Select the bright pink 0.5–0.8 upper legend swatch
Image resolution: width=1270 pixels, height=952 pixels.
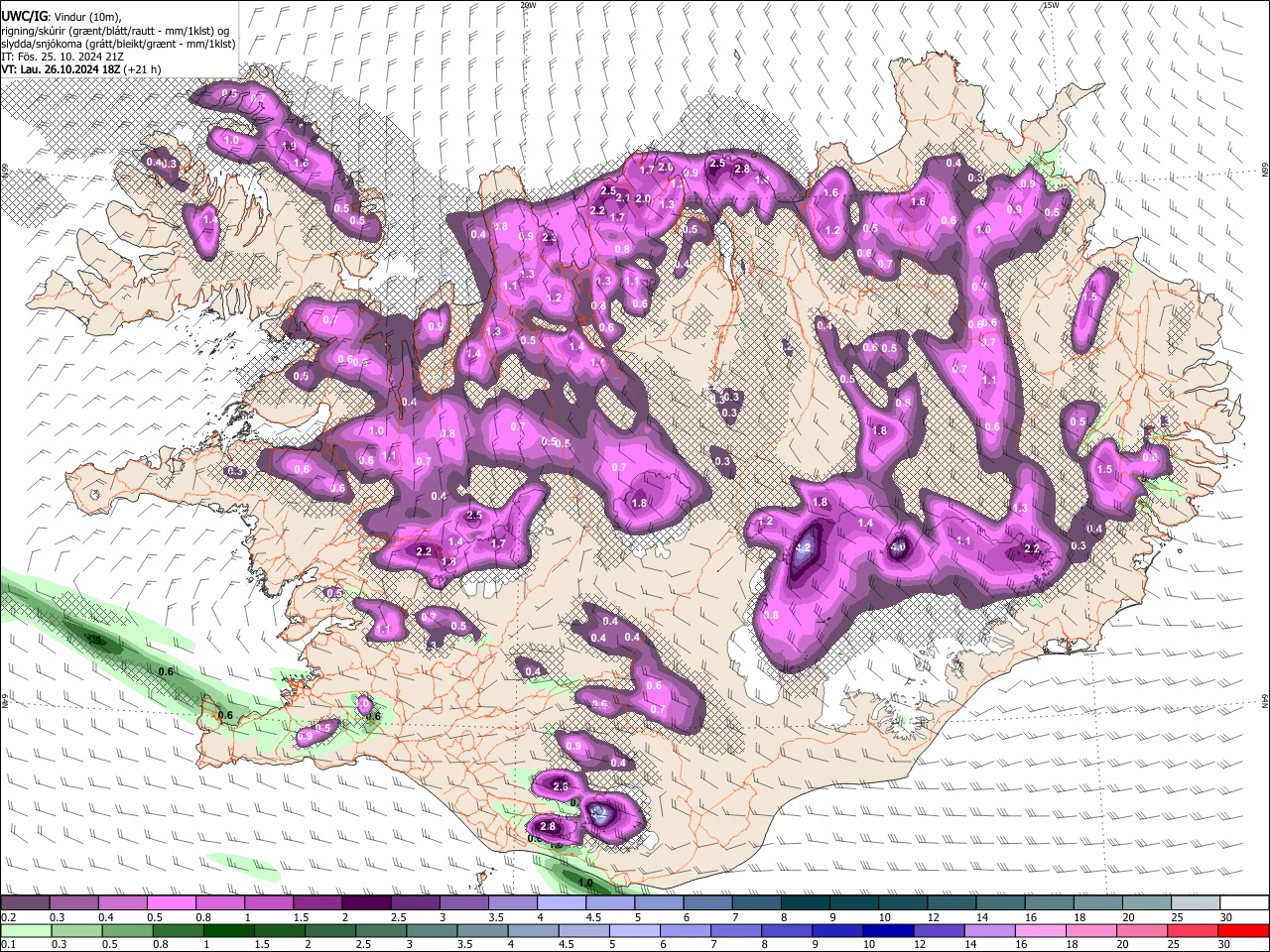pyautogui.click(x=172, y=903)
